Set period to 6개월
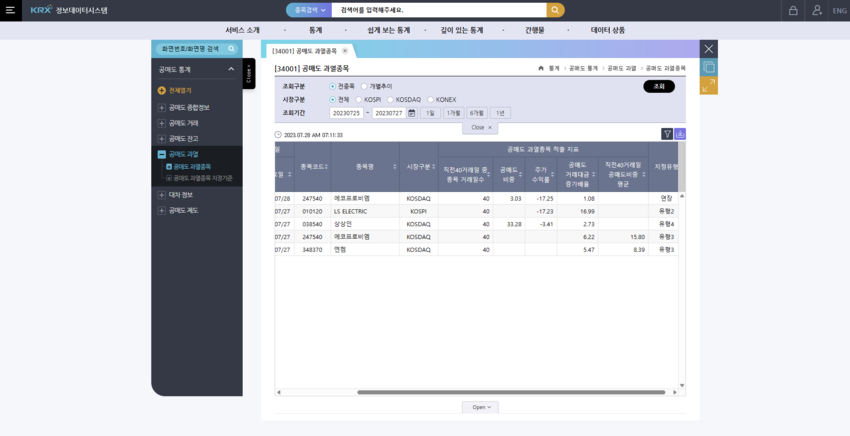 pos(477,113)
